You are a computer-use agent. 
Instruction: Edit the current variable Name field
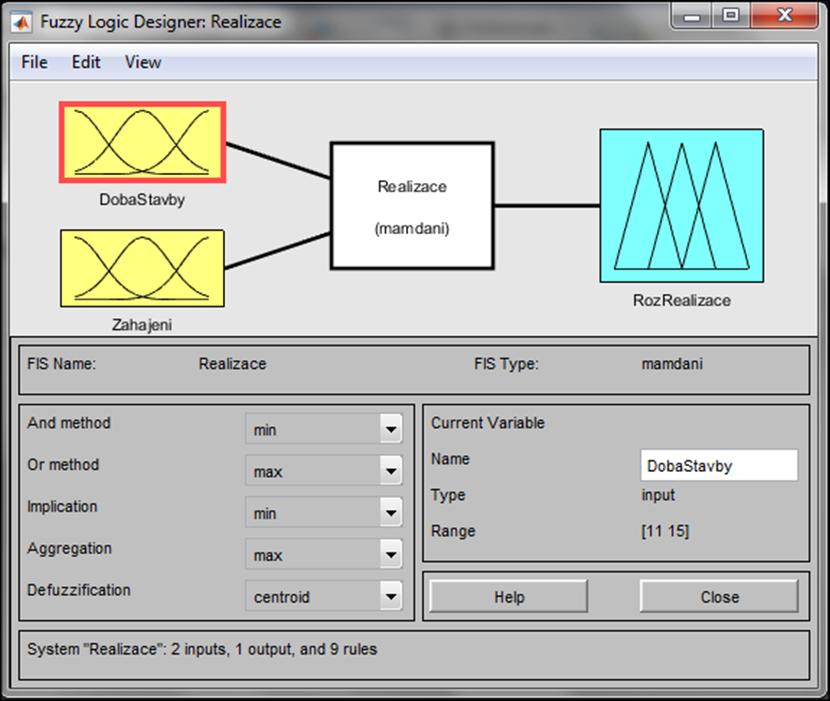click(719, 465)
